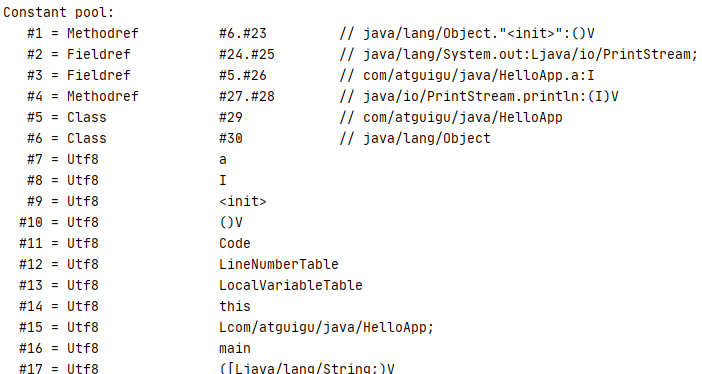Click the 'LineNumberTable' text
Viewport: 702px width, 374px height.
[x=278, y=265]
